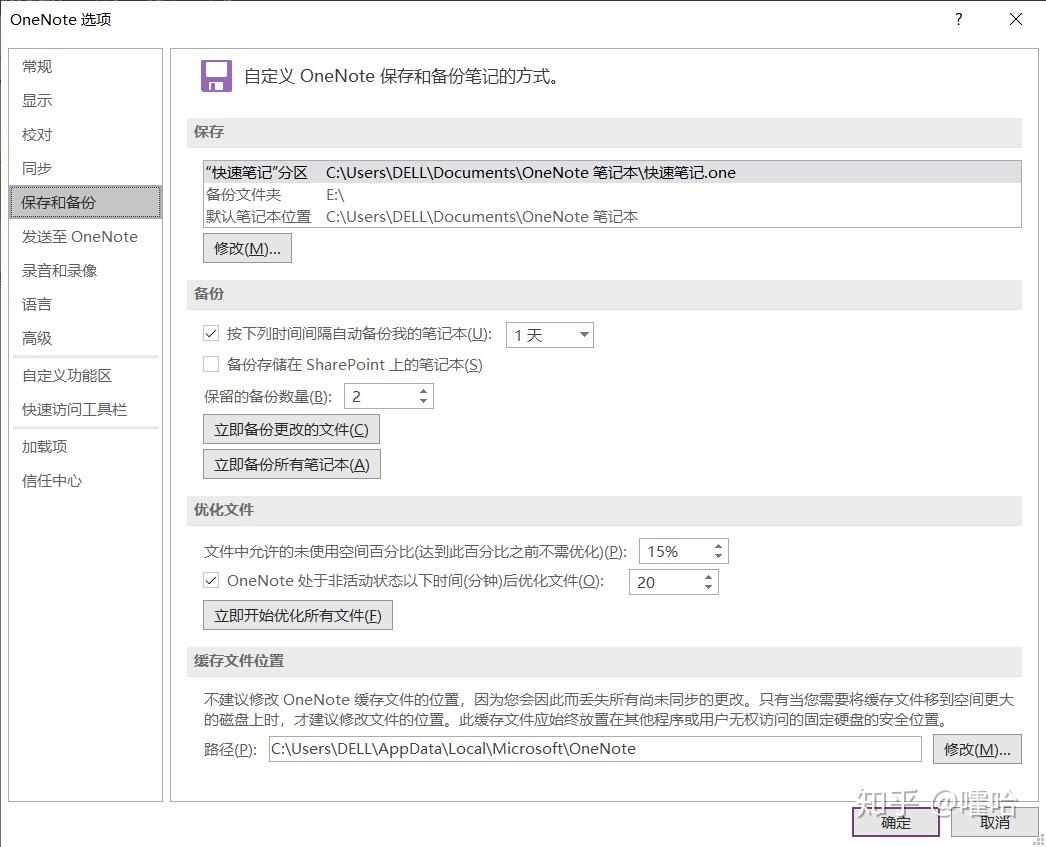Click 立即备份更改的文件(C) button

[292, 430]
